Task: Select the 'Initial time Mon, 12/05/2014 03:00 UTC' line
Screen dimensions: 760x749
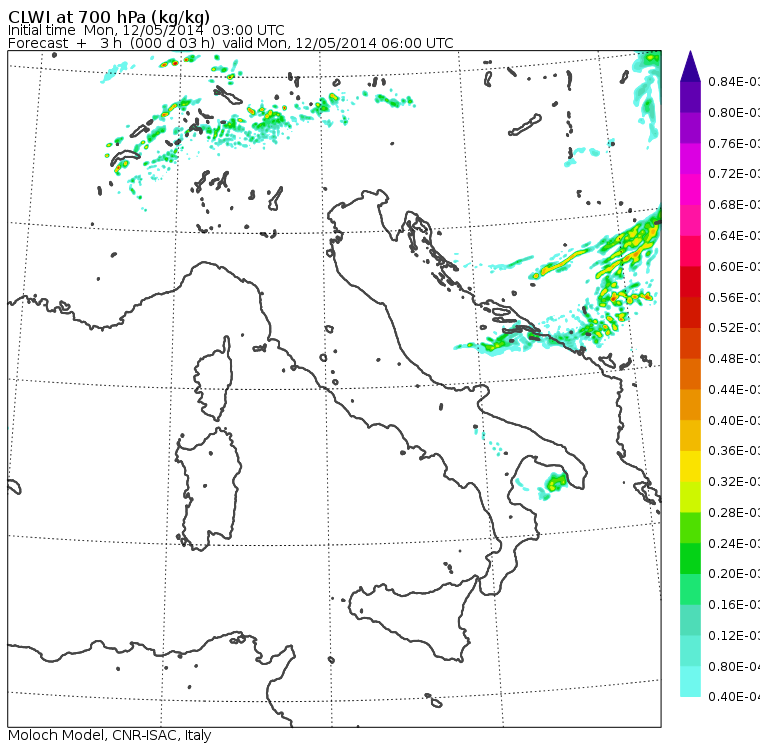Action: pyautogui.click(x=146, y=30)
